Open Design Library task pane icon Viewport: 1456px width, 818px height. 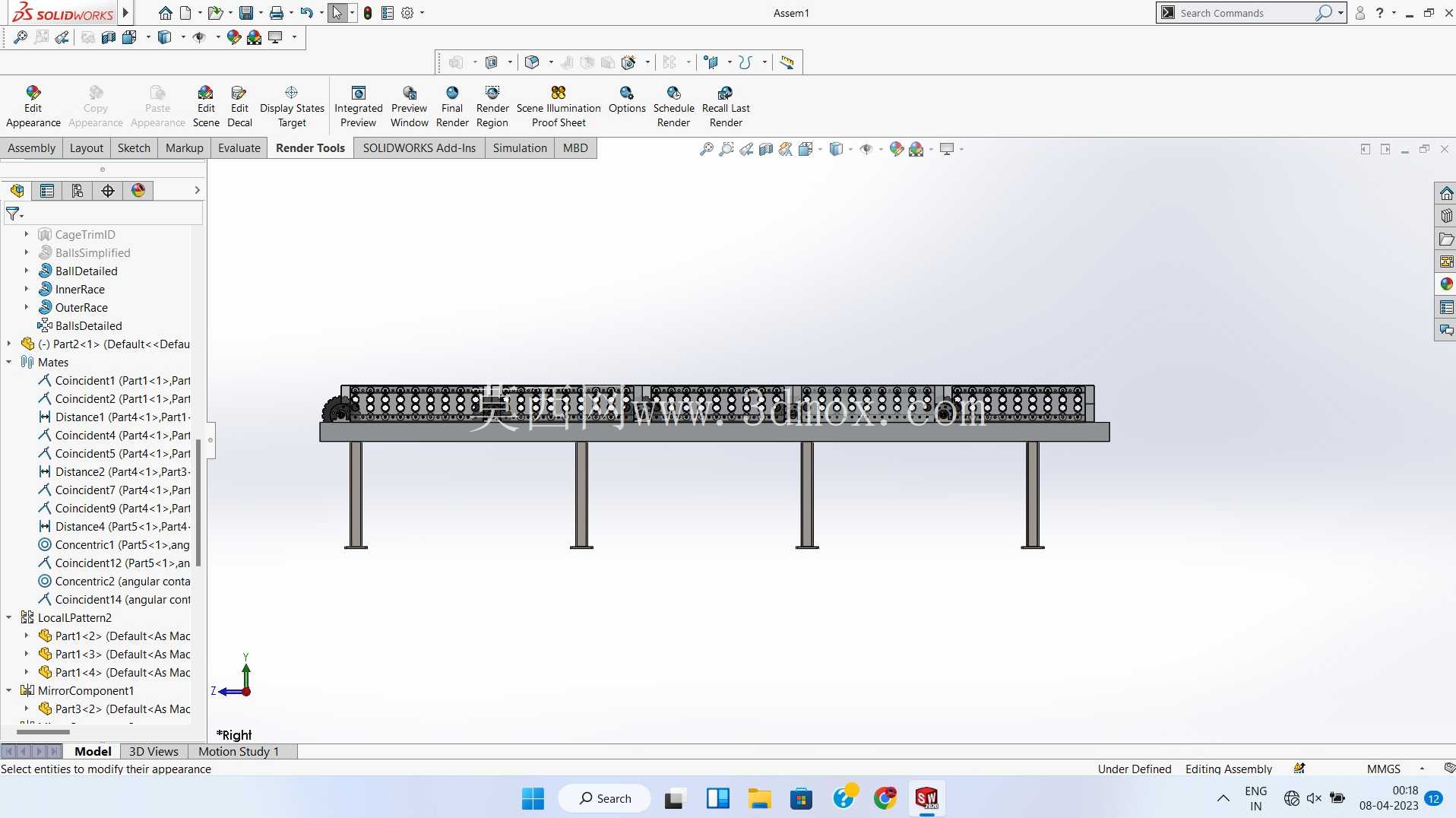pyautogui.click(x=1446, y=216)
